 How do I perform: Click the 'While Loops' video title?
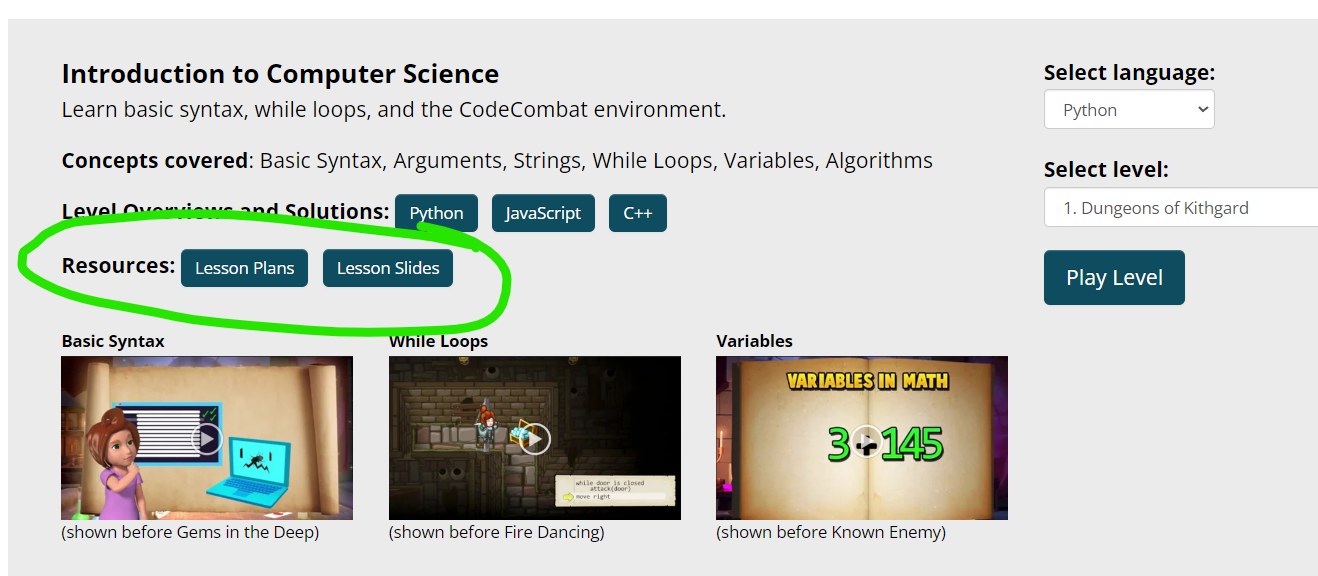click(439, 341)
